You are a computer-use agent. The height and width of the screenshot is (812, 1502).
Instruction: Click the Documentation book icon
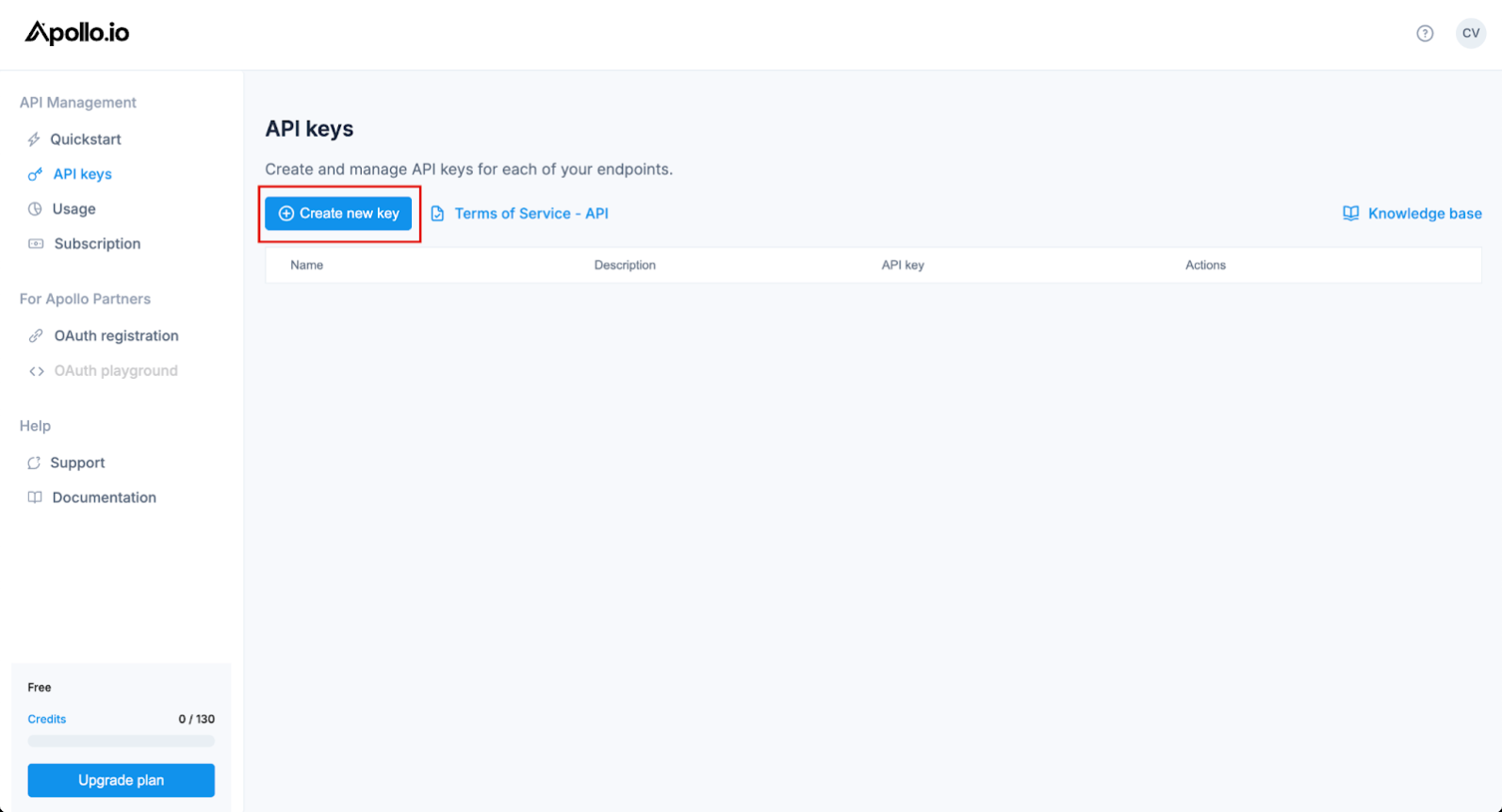tap(35, 497)
